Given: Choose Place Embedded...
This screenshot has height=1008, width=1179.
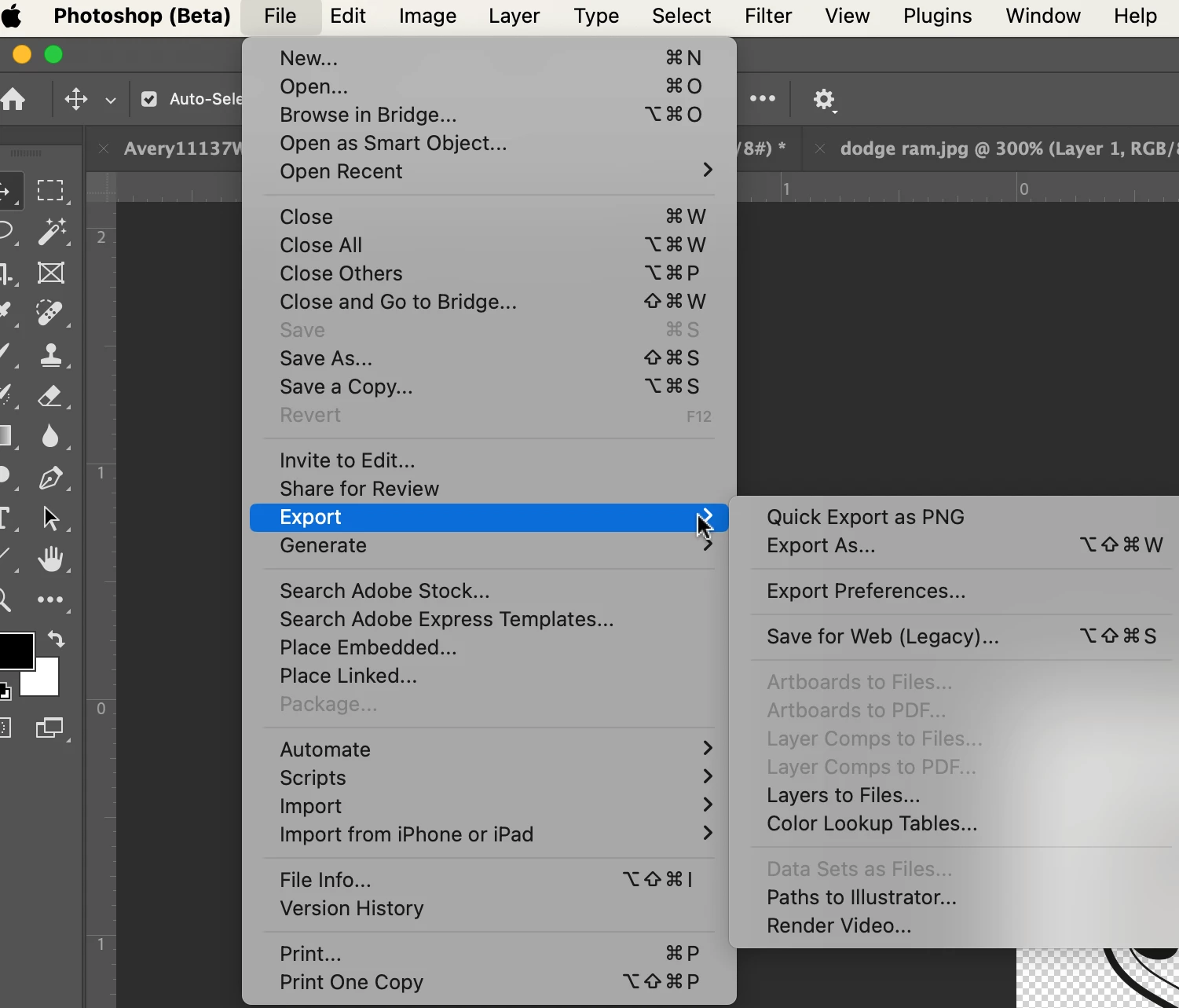Looking at the screenshot, I should pyautogui.click(x=489, y=647).
